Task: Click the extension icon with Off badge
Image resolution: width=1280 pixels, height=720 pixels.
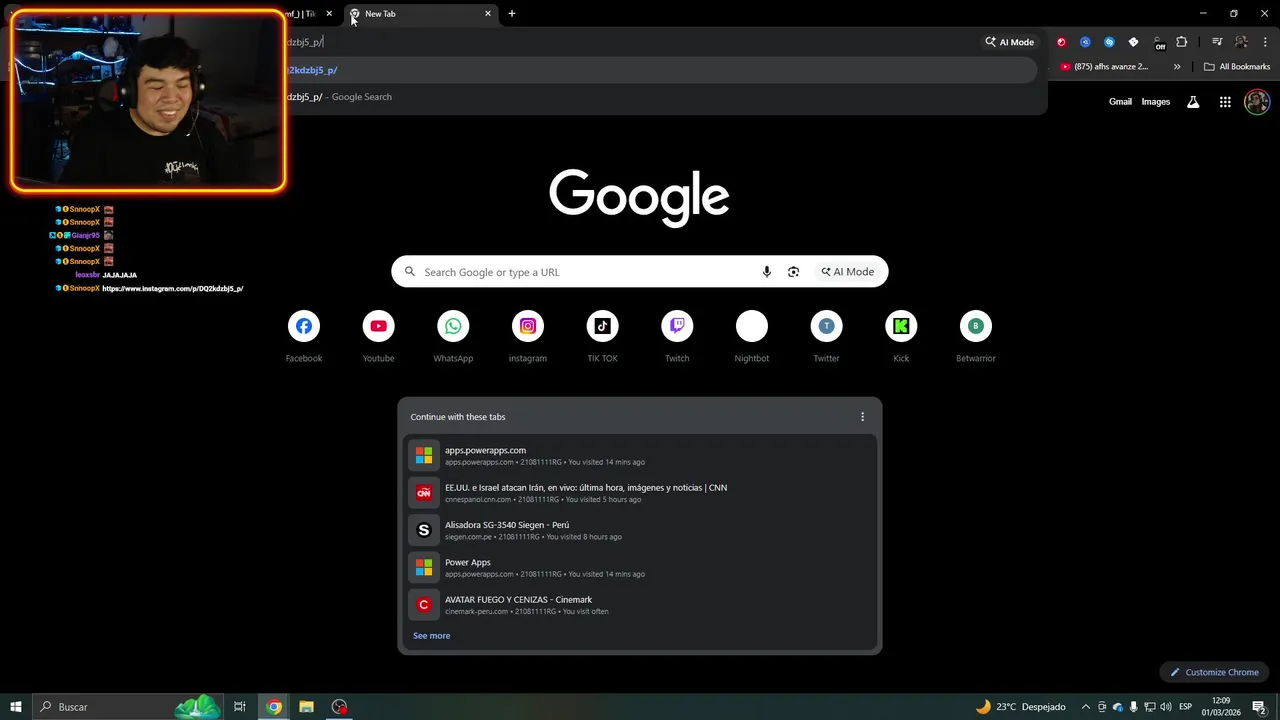Action: [x=1158, y=43]
